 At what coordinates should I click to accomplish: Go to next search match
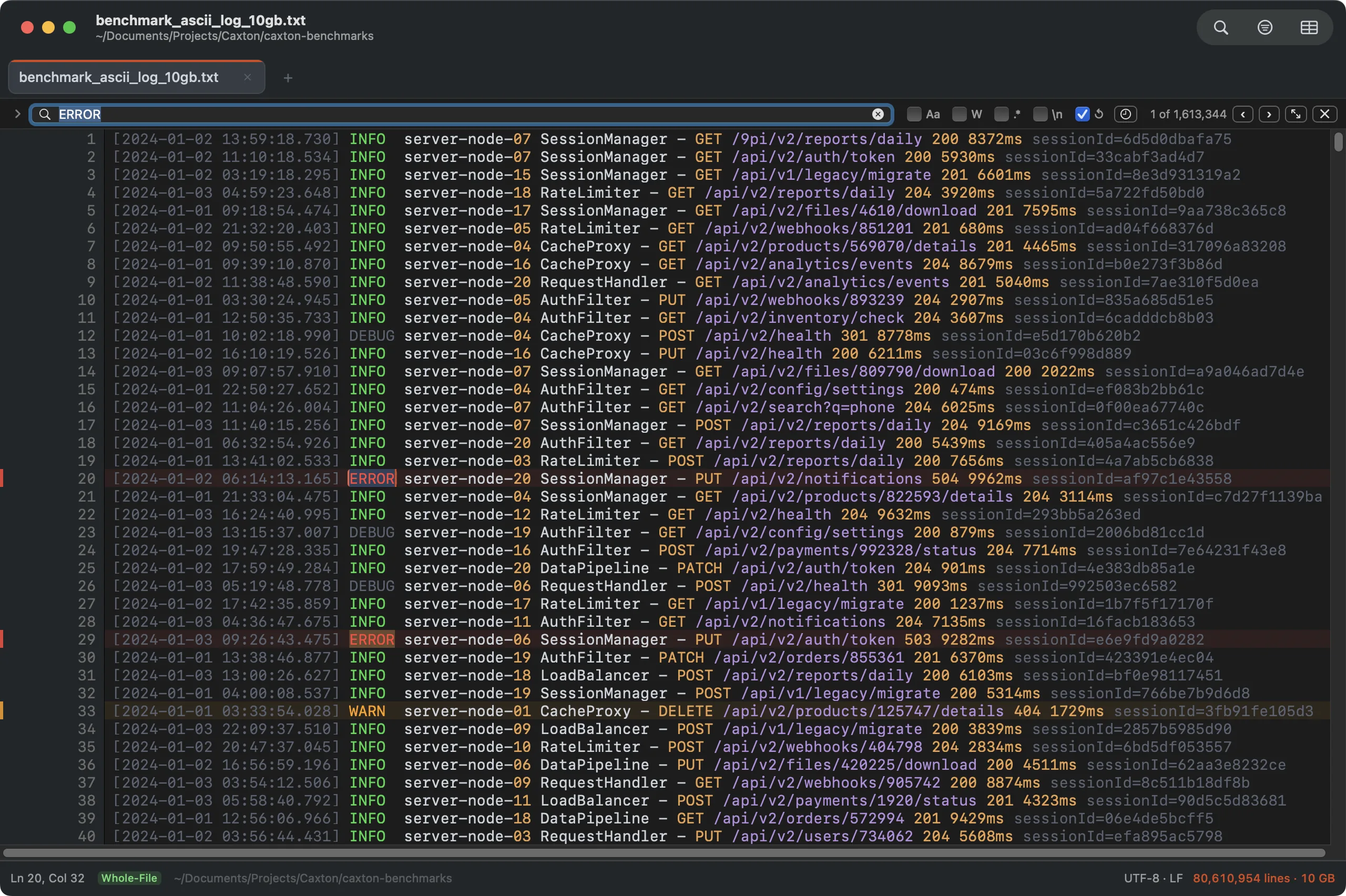click(x=1269, y=114)
